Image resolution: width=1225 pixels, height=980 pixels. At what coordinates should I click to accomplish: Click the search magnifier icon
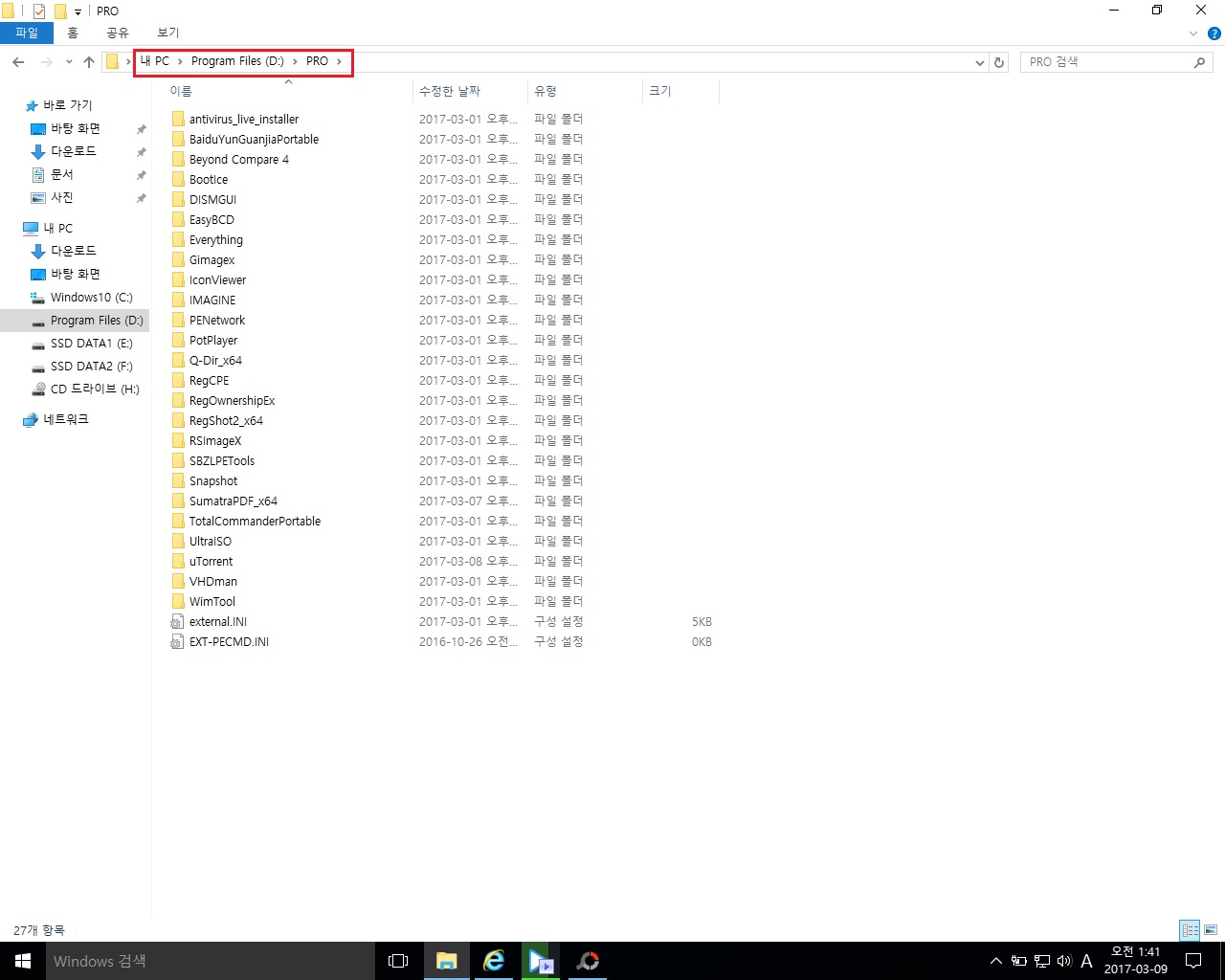tap(1199, 62)
